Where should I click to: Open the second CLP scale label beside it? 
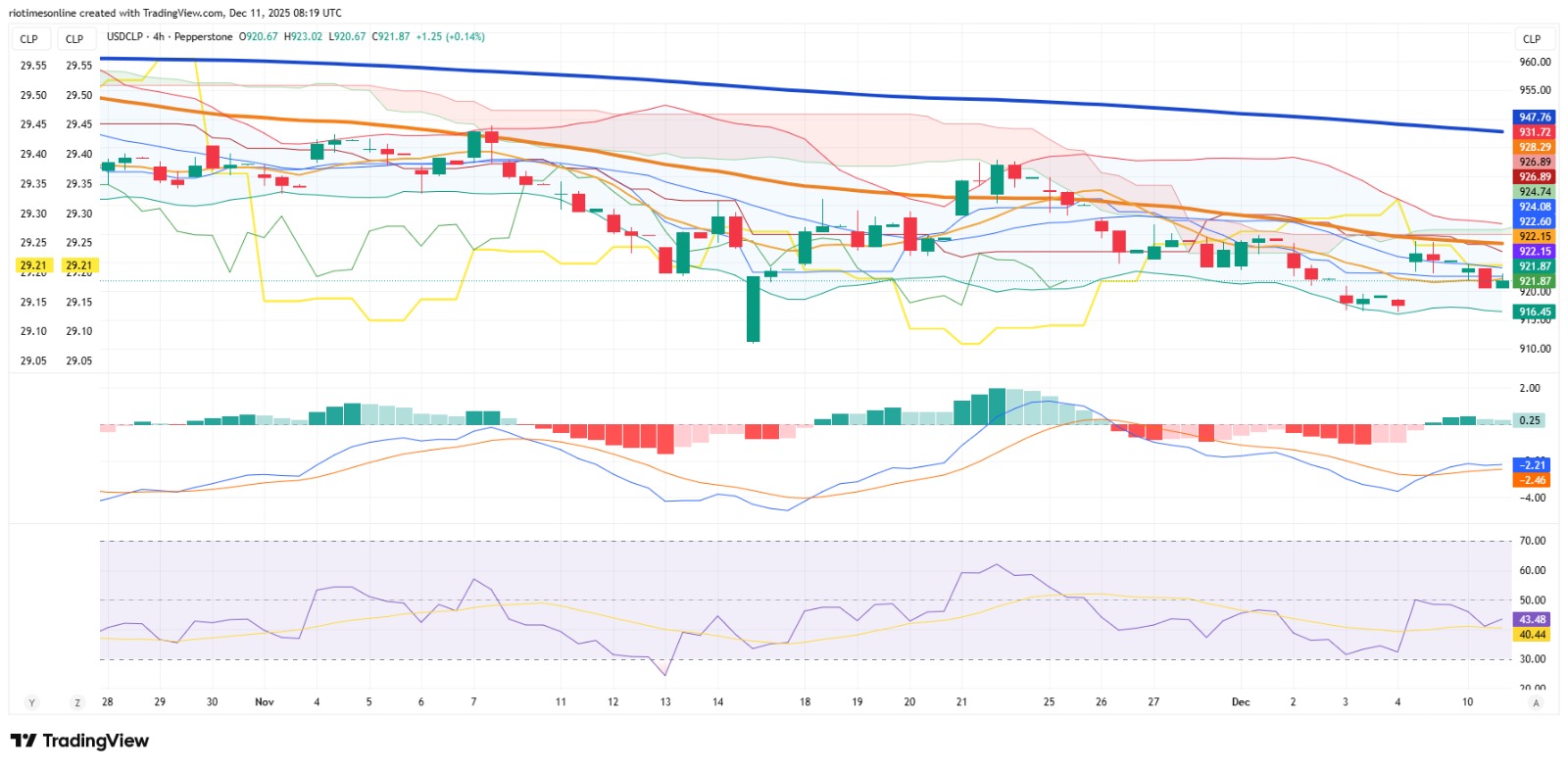pos(74,39)
